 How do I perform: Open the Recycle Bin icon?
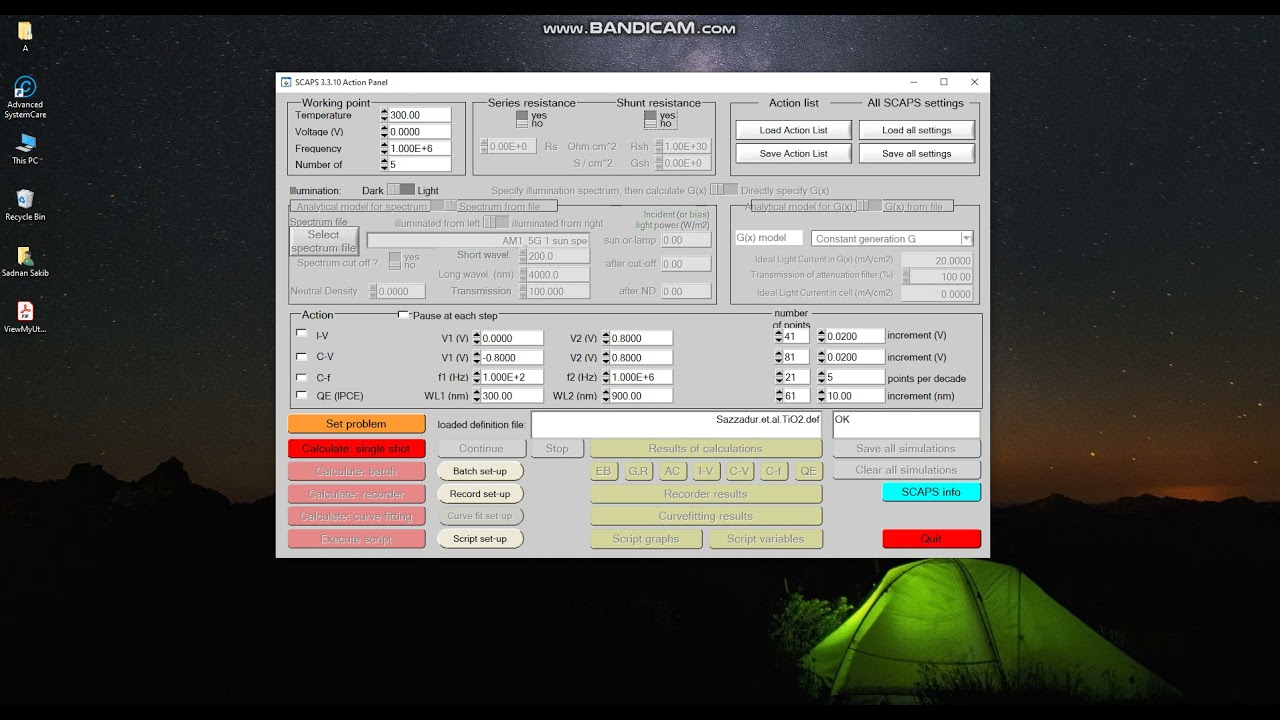[25, 205]
